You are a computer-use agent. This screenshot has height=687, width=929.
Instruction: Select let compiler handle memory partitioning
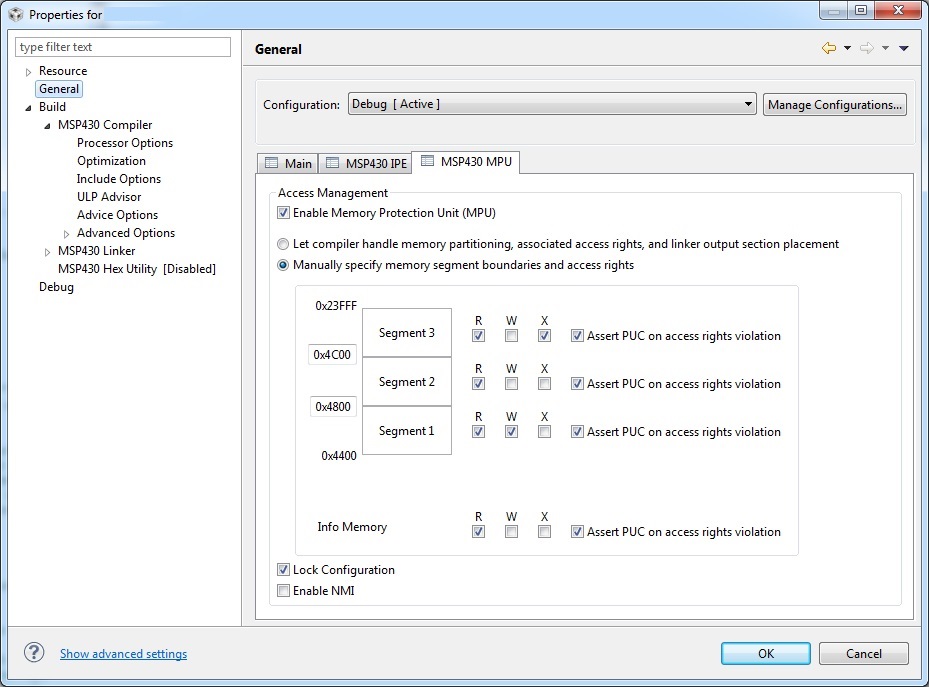pos(283,244)
